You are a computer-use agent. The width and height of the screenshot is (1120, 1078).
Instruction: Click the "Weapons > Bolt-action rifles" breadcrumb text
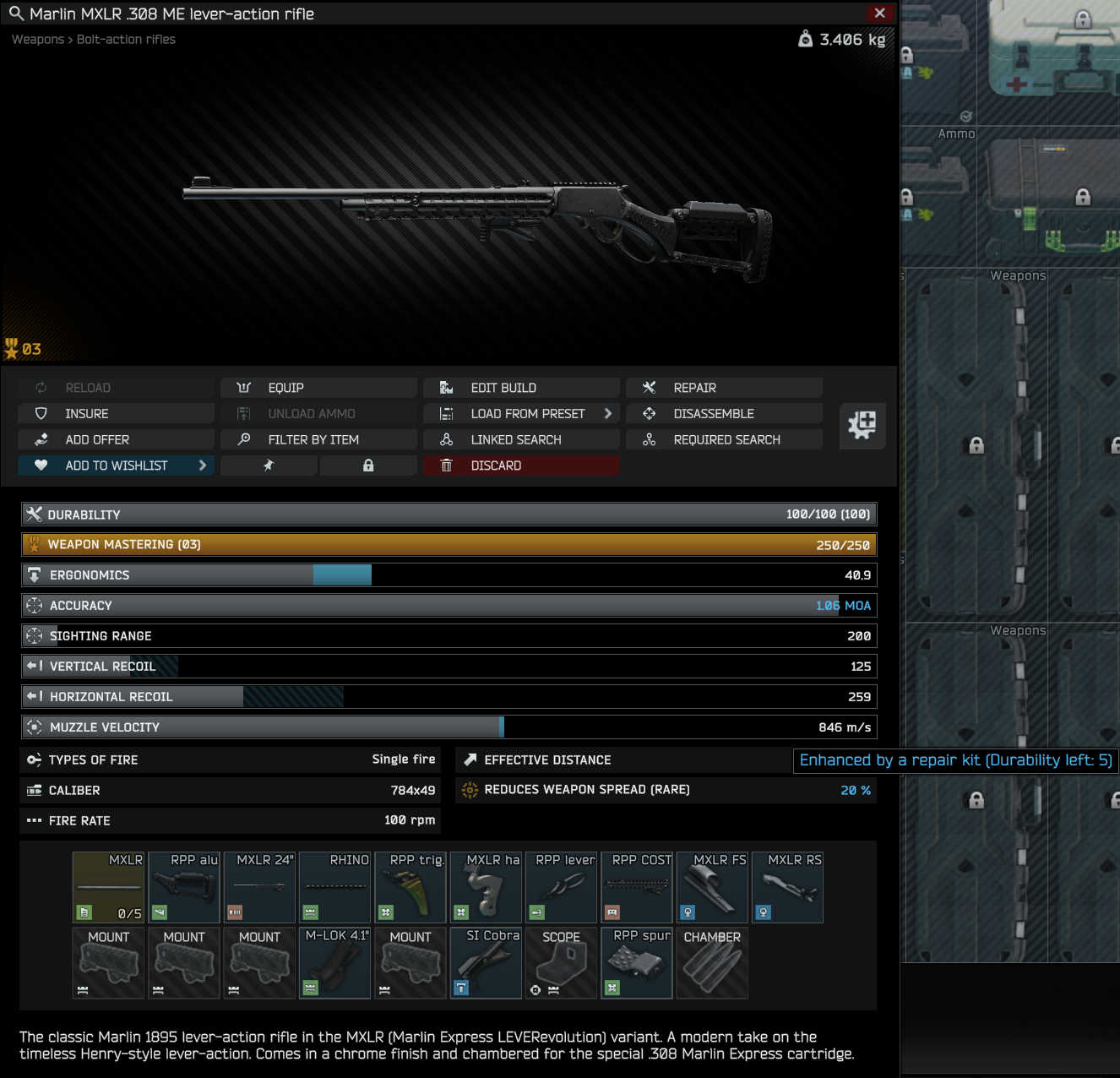[x=94, y=40]
